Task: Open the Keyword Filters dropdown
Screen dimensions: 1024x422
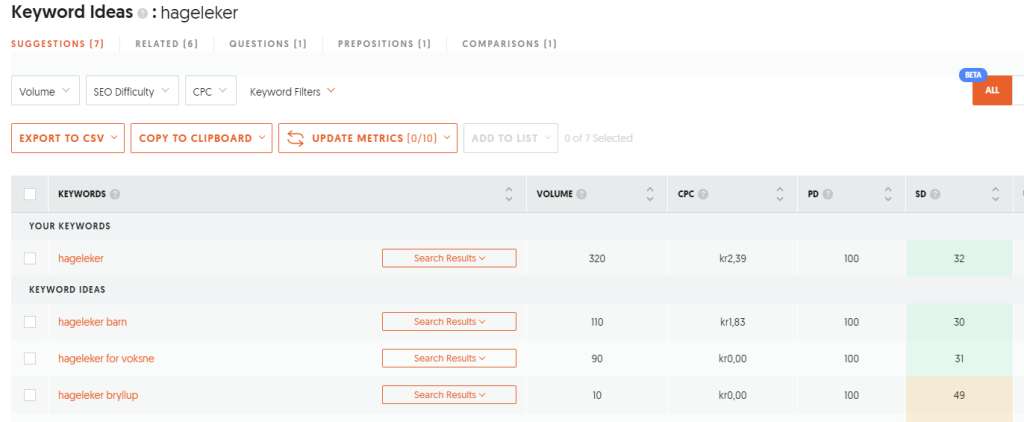Action: click(x=292, y=91)
